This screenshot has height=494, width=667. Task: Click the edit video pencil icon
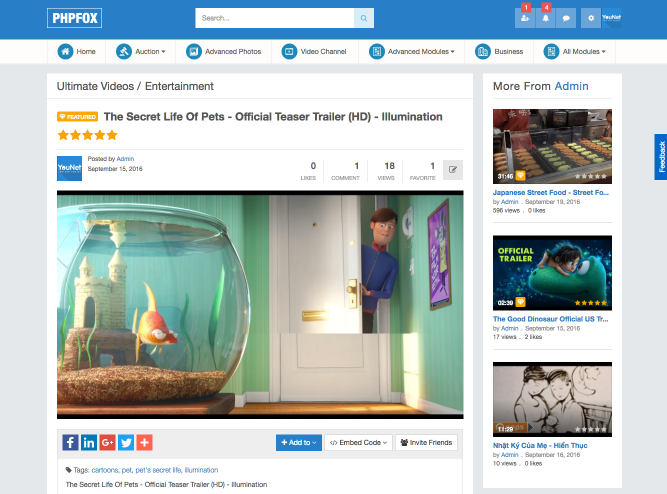(453, 170)
